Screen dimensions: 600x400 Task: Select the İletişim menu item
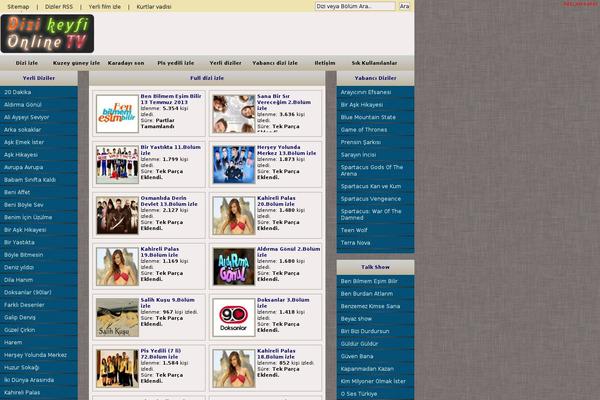point(325,63)
